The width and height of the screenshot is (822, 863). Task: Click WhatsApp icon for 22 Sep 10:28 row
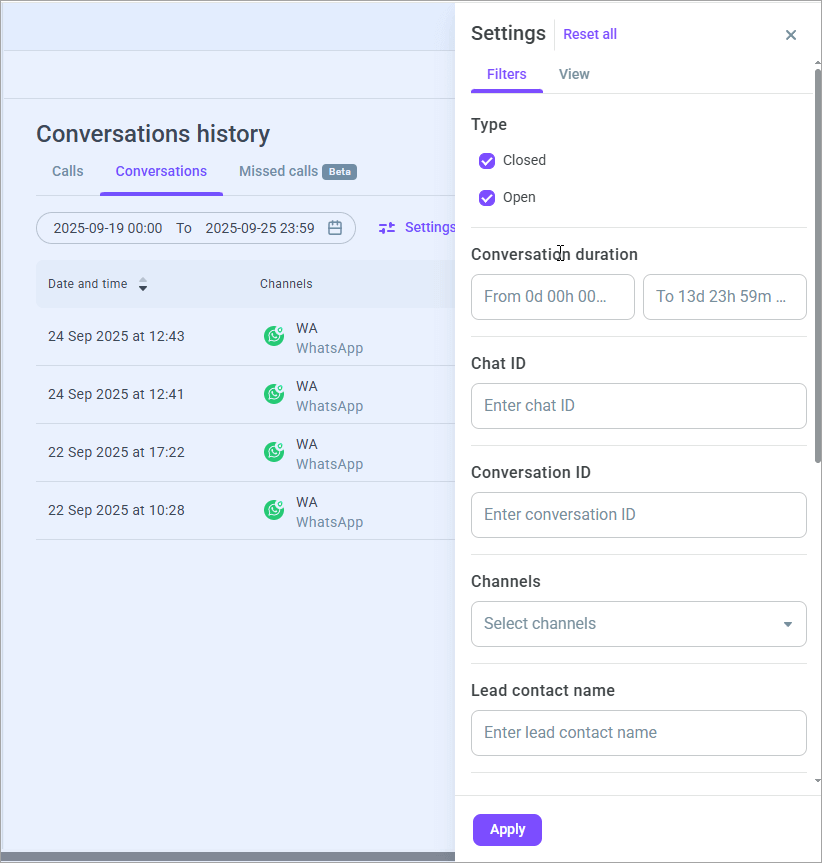pyautogui.click(x=274, y=511)
